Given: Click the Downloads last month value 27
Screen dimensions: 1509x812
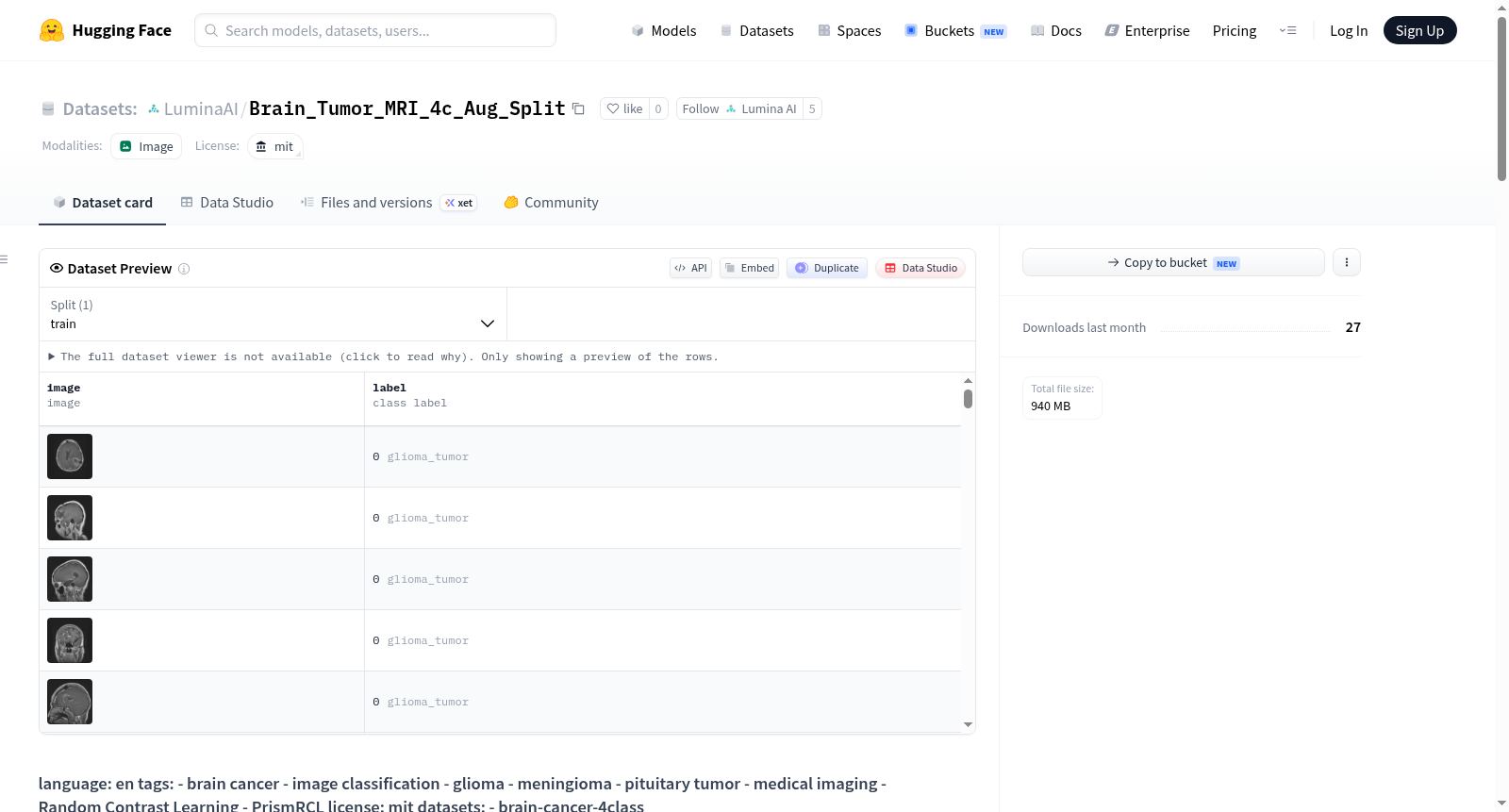Looking at the screenshot, I should point(1352,327).
